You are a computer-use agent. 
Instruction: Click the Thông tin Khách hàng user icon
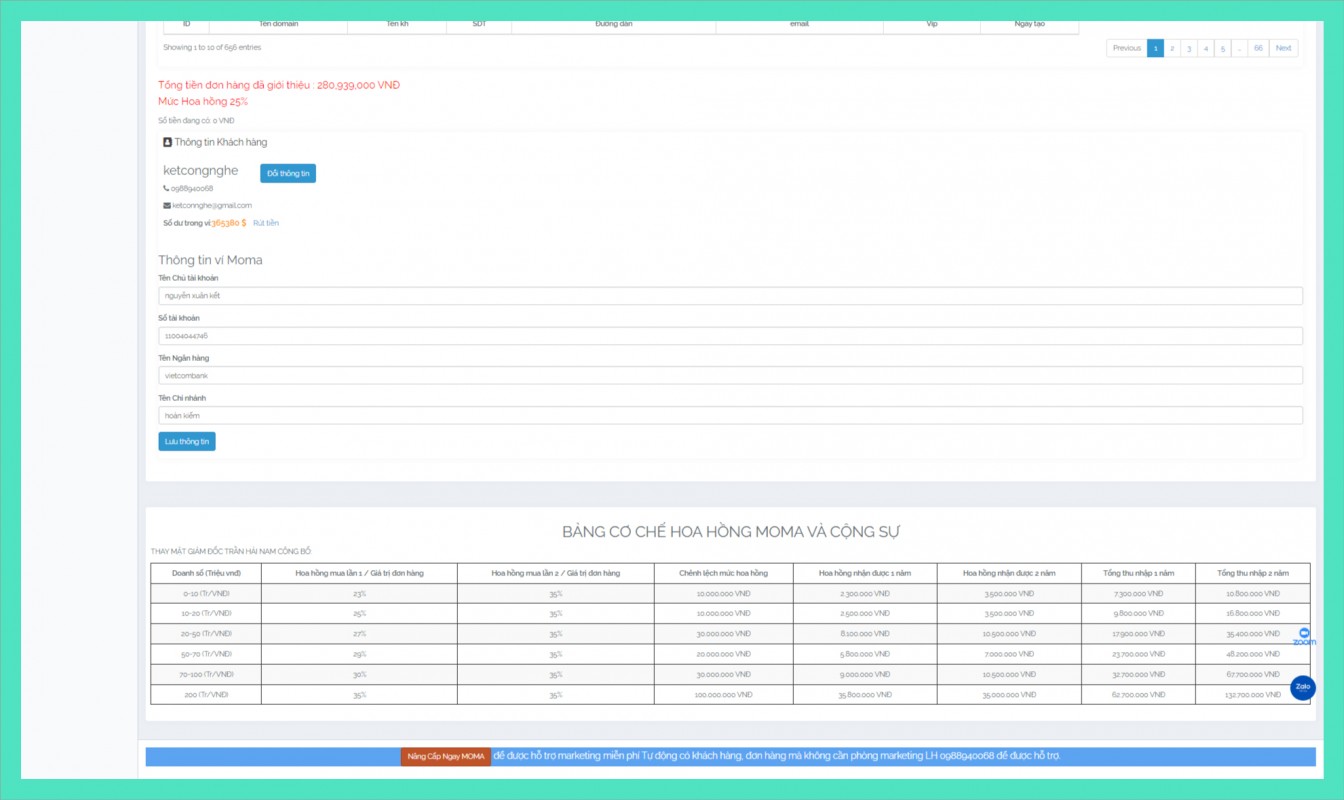tap(167, 142)
